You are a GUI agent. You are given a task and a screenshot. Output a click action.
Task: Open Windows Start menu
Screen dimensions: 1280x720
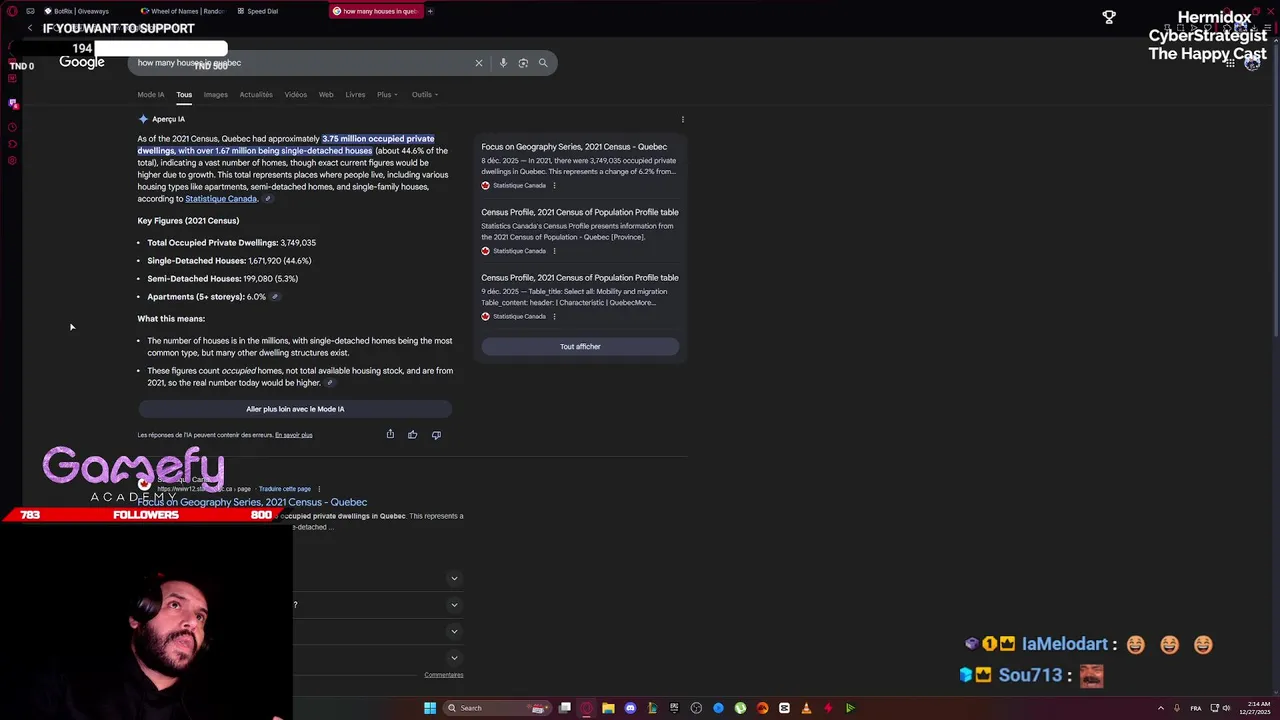point(430,708)
